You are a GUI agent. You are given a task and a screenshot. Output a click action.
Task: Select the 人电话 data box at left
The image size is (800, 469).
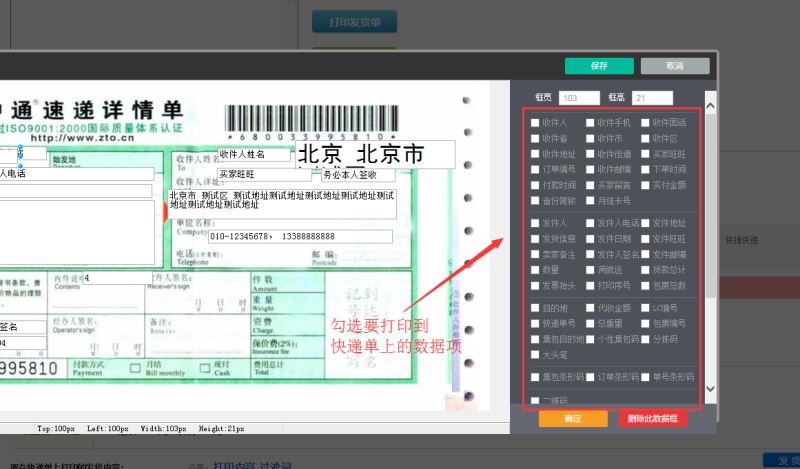pyautogui.click(x=77, y=174)
